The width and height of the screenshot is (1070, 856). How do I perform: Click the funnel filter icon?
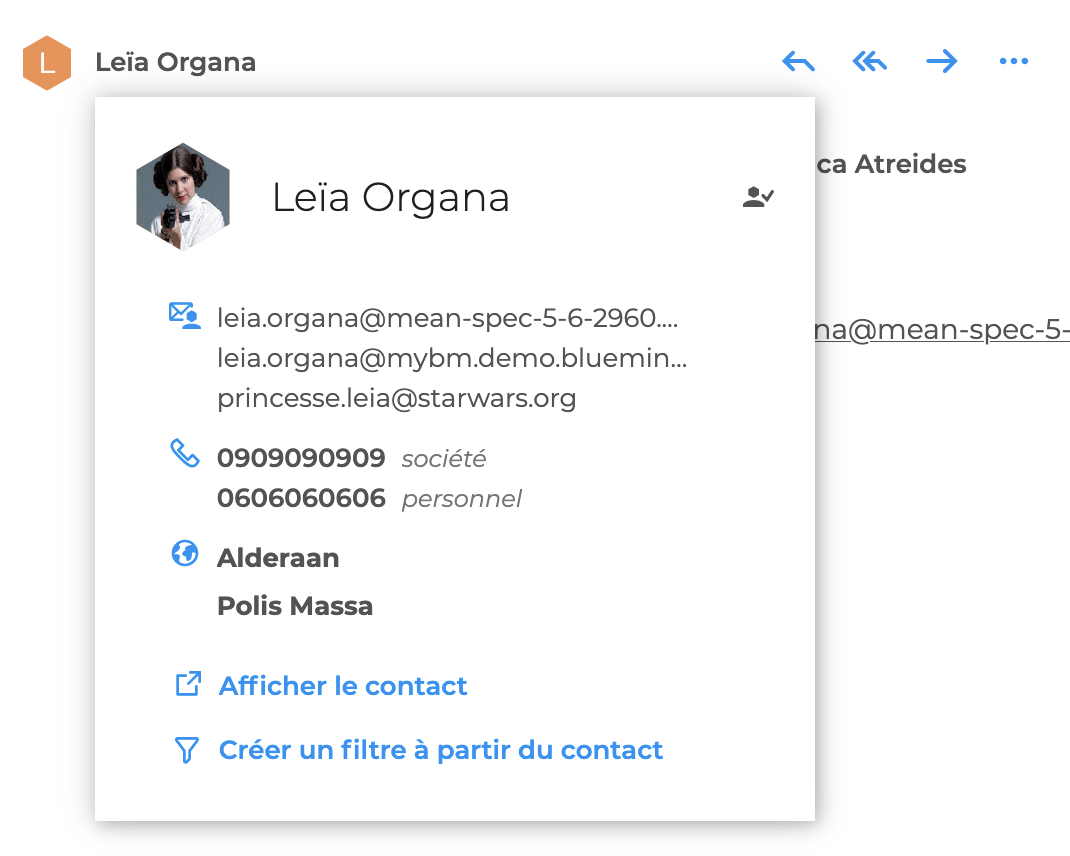187,750
